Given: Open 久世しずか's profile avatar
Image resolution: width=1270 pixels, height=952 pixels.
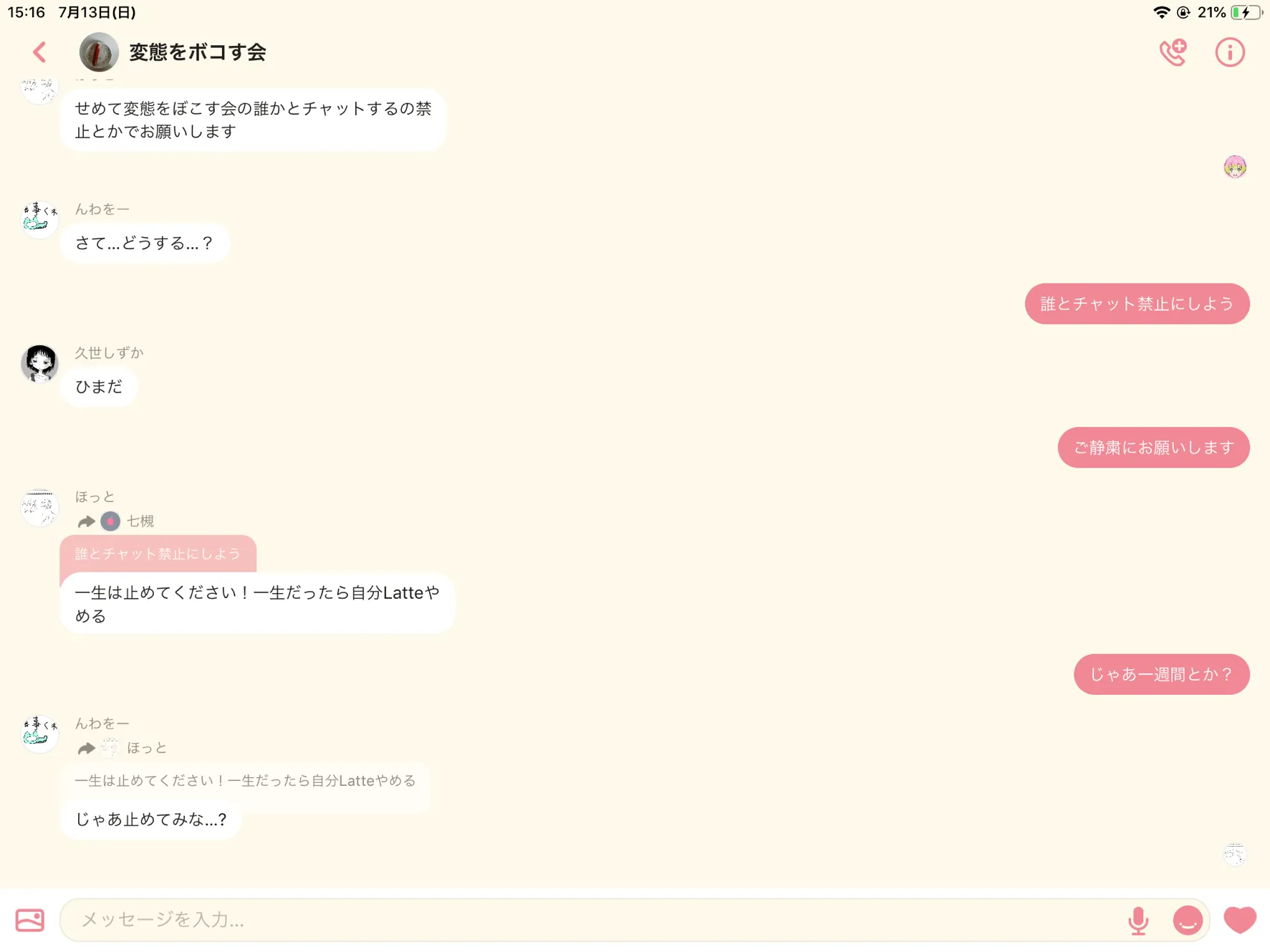Looking at the screenshot, I should point(39,363).
